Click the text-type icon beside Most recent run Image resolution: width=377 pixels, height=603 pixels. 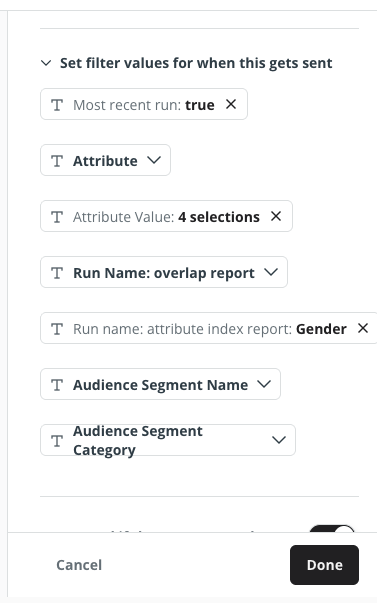pyautogui.click(x=57, y=105)
